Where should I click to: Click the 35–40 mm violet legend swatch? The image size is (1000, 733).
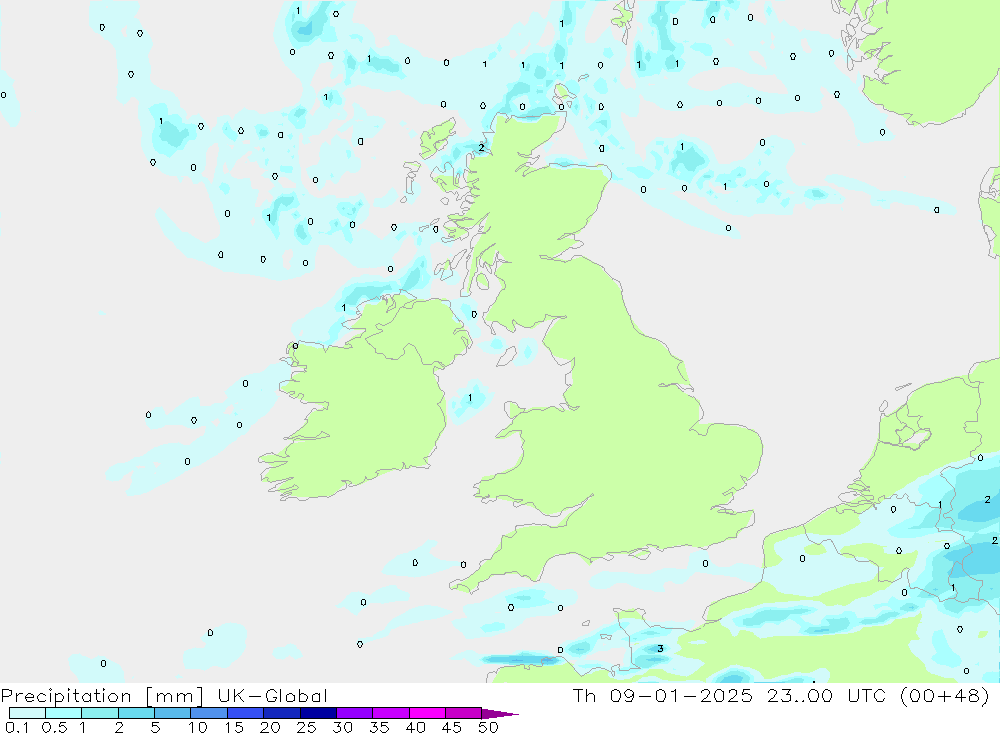click(x=391, y=713)
